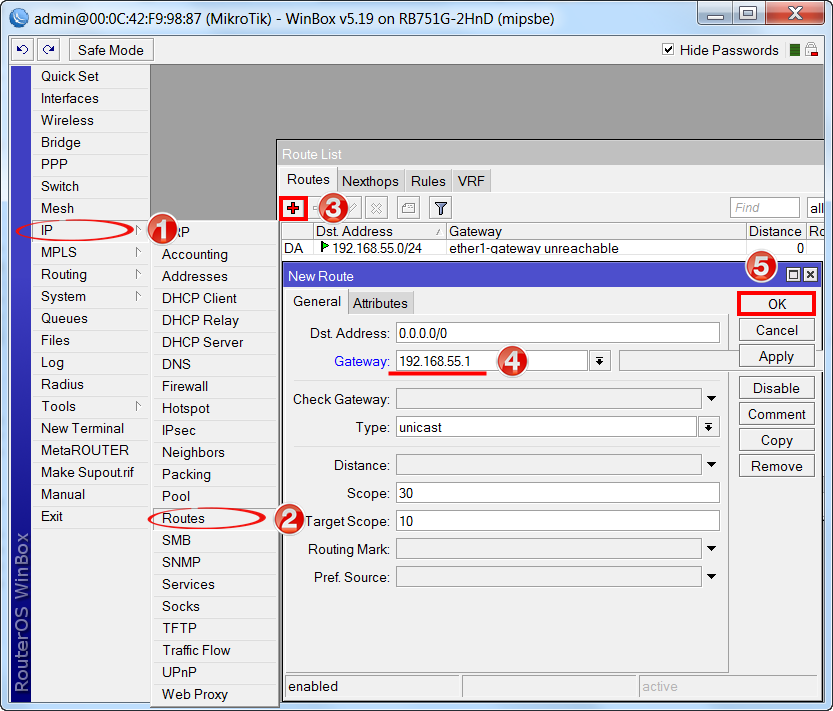Click the red plus add route button
The image size is (833, 711).
[x=292, y=208]
